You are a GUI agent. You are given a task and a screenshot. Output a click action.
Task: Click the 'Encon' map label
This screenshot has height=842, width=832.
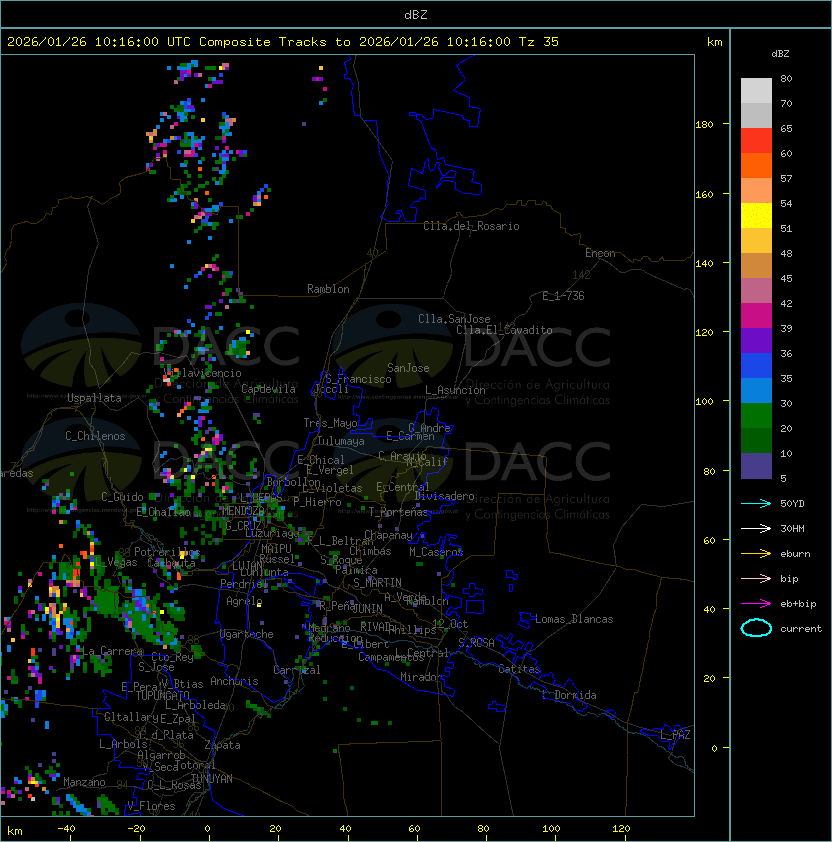(x=600, y=253)
